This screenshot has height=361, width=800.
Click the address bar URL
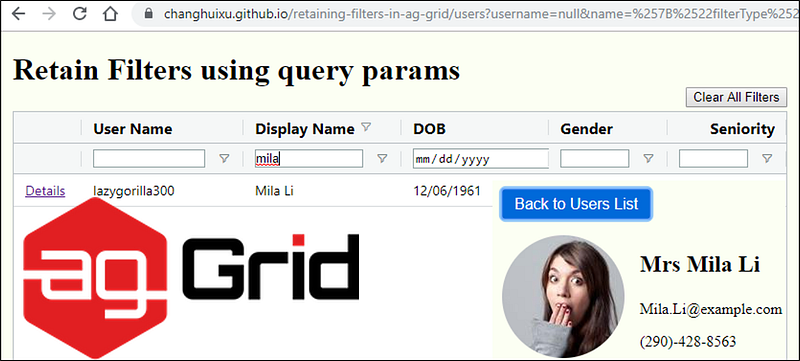(x=480, y=14)
